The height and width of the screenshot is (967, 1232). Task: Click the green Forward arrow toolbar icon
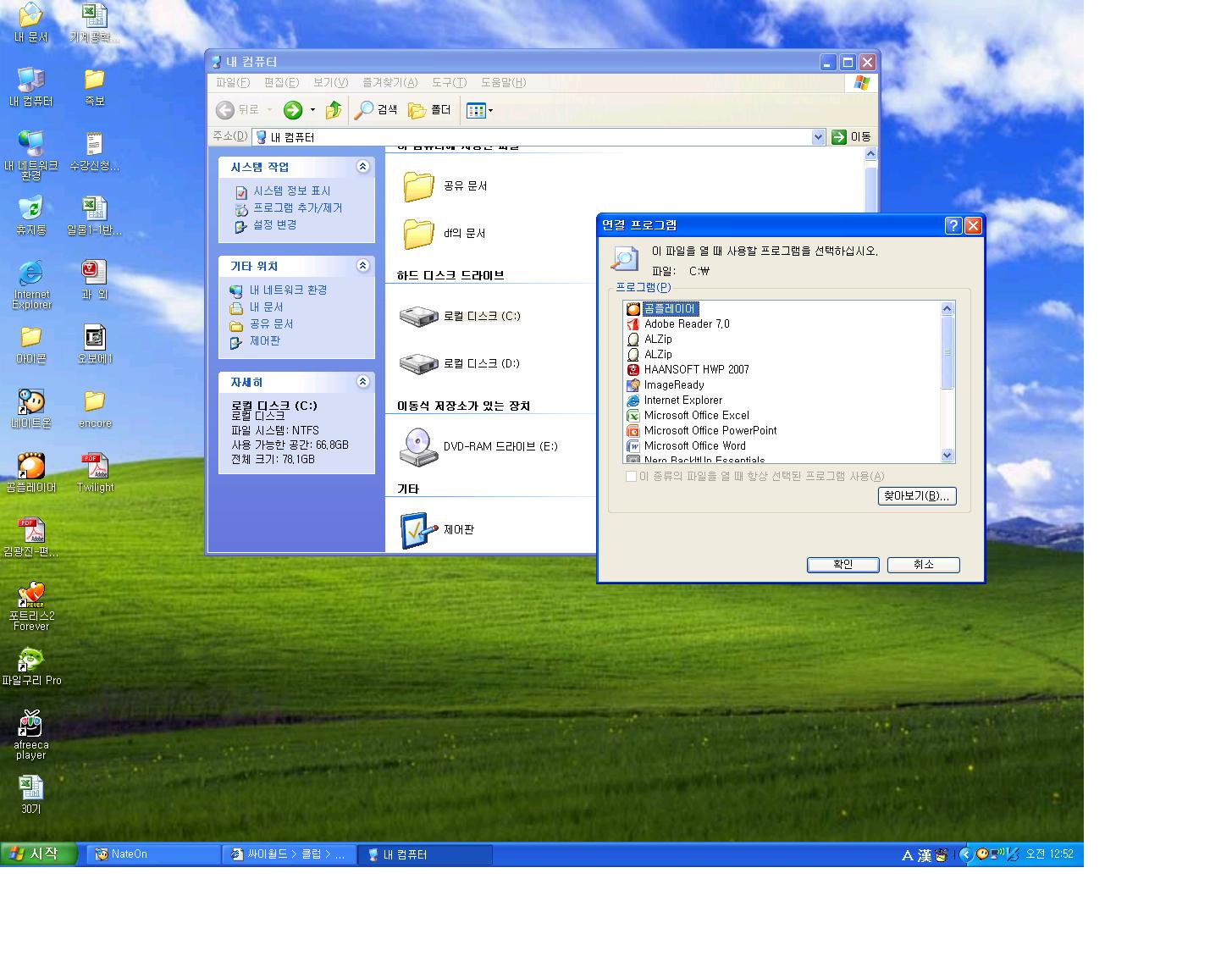[293, 110]
